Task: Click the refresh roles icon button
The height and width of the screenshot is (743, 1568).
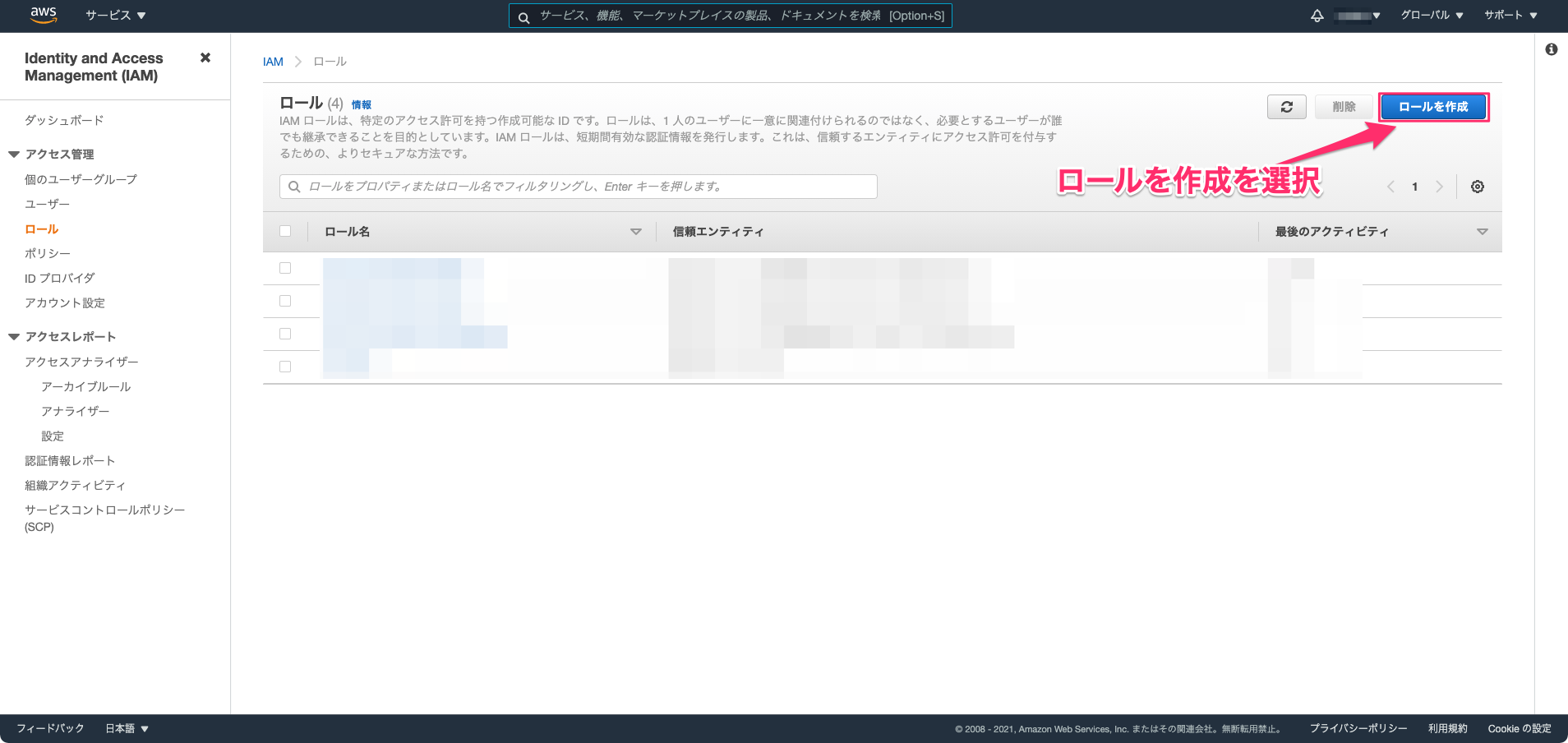Action: coord(1286,107)
